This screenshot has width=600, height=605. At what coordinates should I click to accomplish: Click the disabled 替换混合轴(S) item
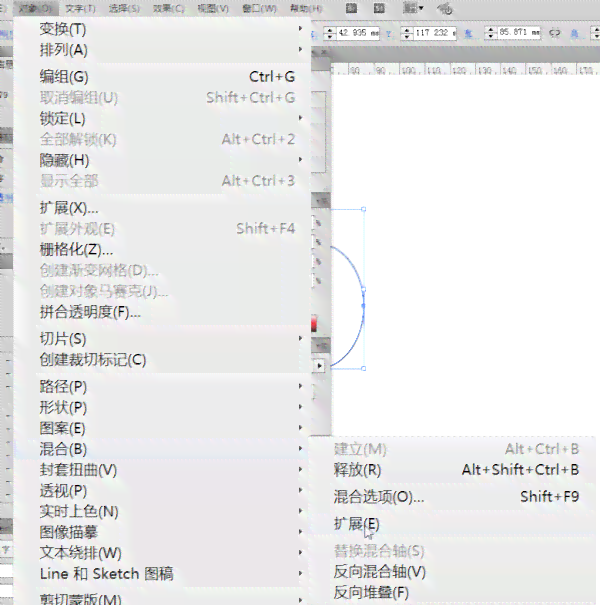click(454, 551)
